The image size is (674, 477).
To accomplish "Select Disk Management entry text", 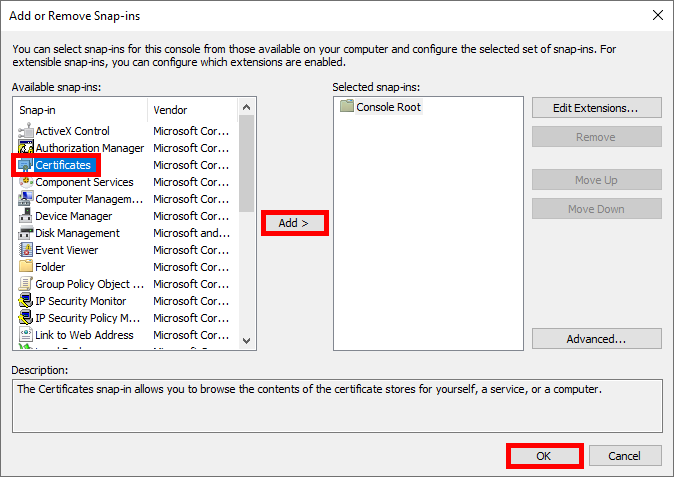I will 77,233.
